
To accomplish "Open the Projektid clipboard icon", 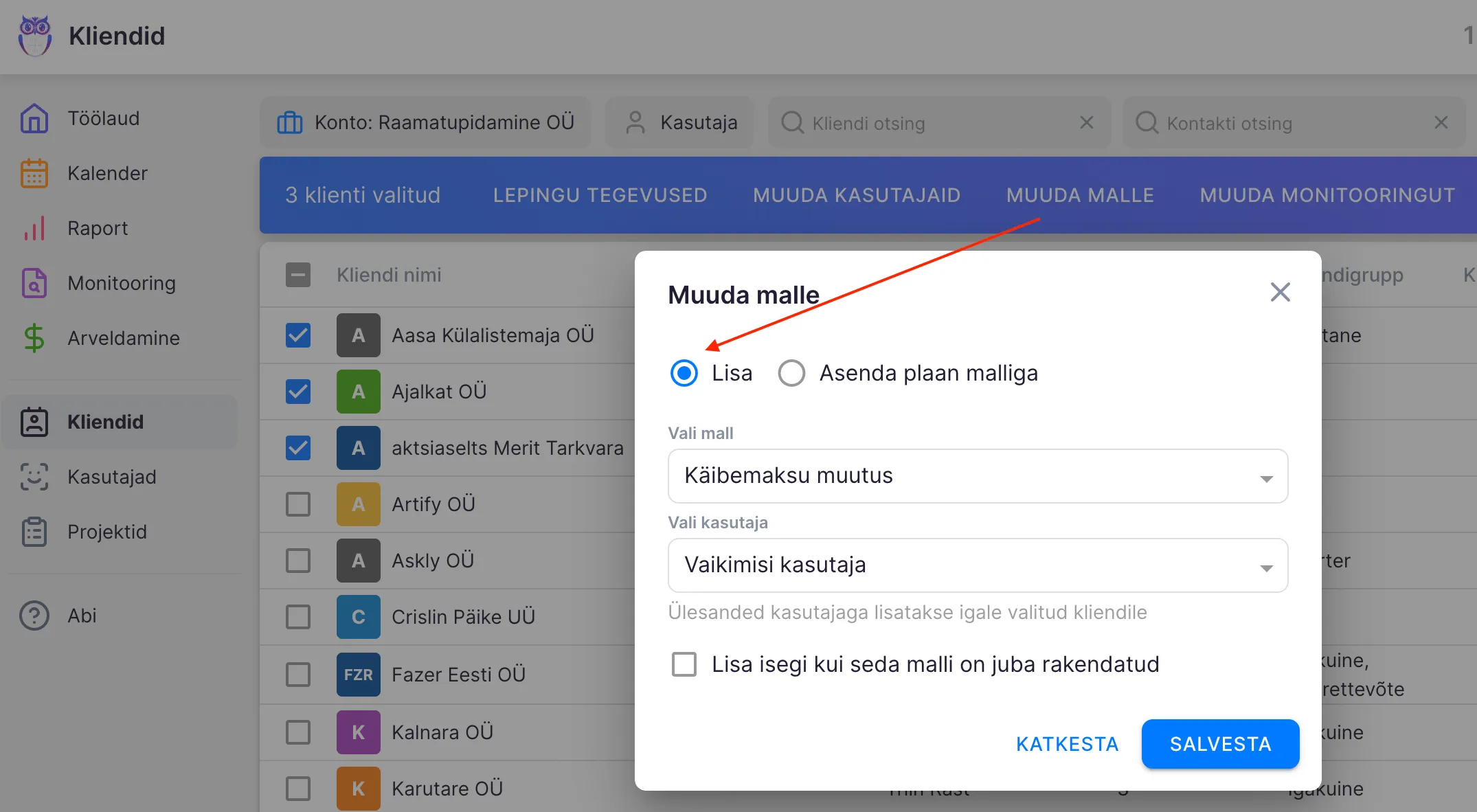I will [34, 532].
